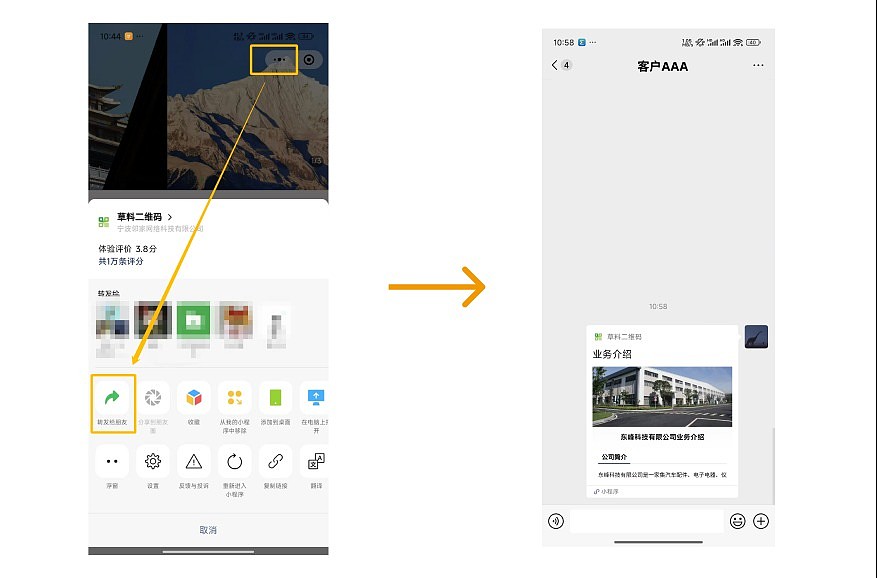The image size is (877, 578).
Task: Tap the 公司简介 heading in the card
Action: tap(614, 457)
